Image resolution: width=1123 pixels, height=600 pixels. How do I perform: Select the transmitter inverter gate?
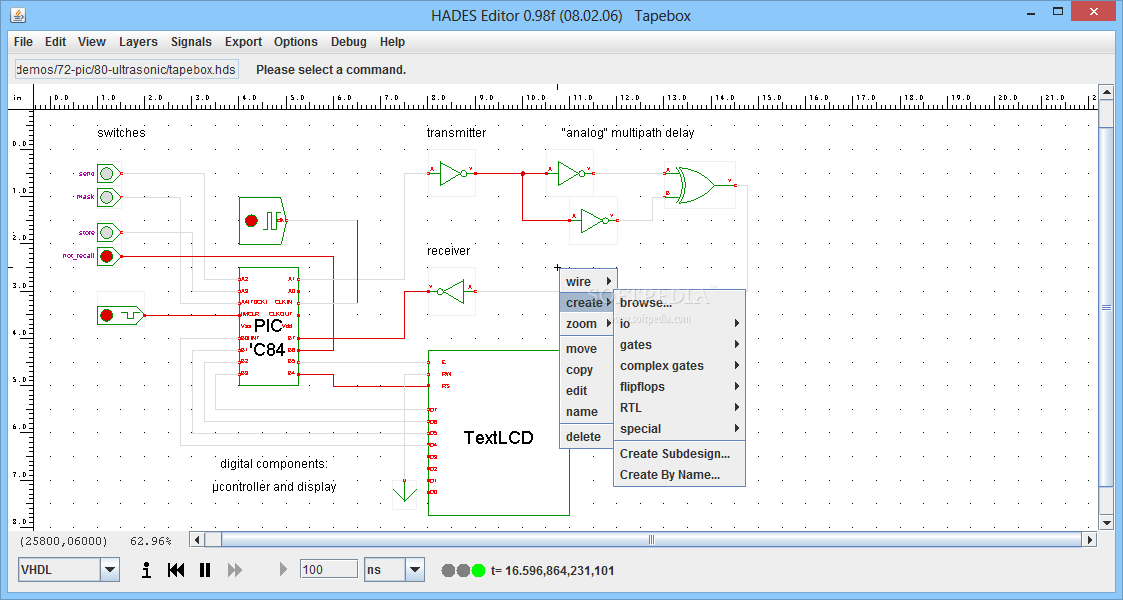click(x=453, y=173)
